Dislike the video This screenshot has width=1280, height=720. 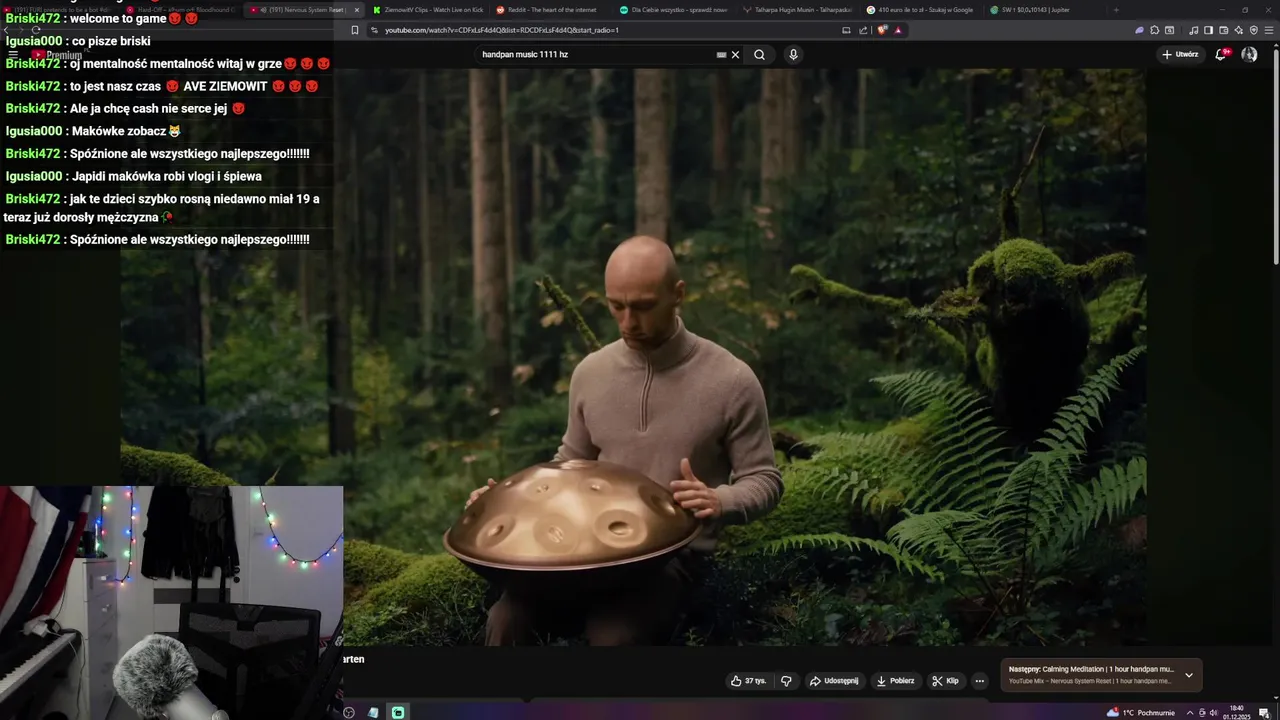tap(786, 681)
